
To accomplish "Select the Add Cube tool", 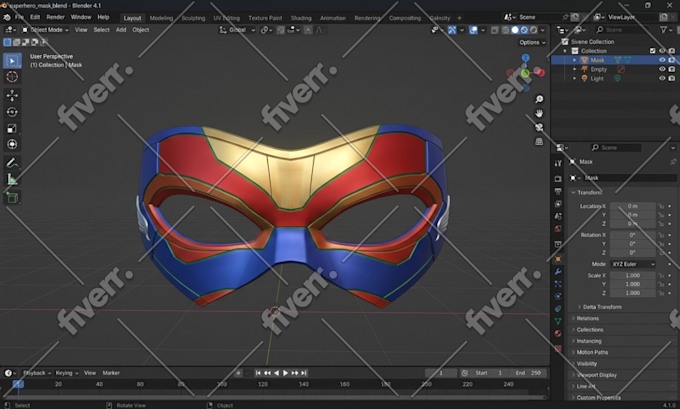I will coord(12,198).
